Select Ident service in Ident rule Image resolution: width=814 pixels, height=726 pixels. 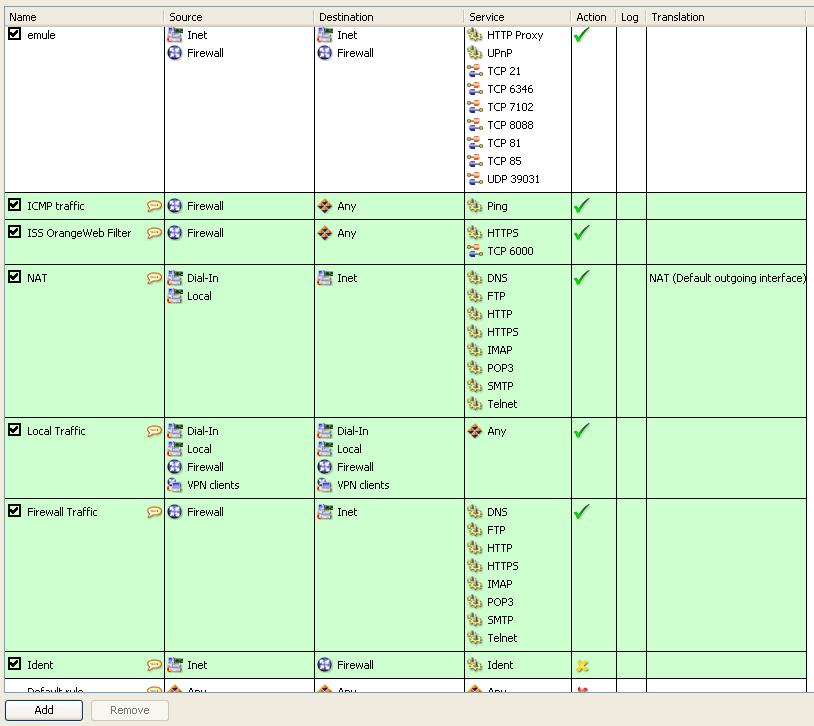[500, 665]
